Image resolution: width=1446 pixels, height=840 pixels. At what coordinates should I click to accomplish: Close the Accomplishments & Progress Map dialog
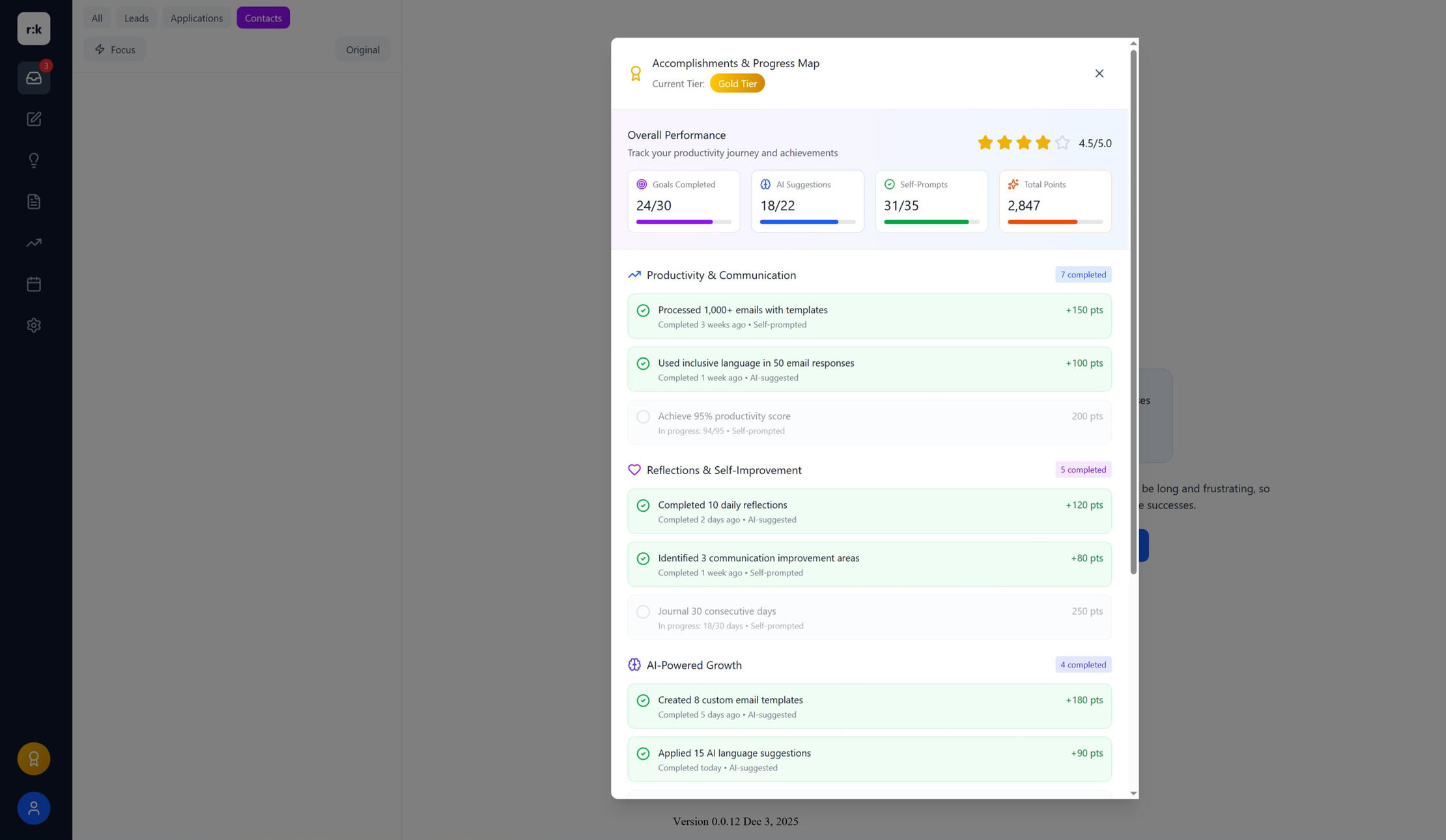1099,74
